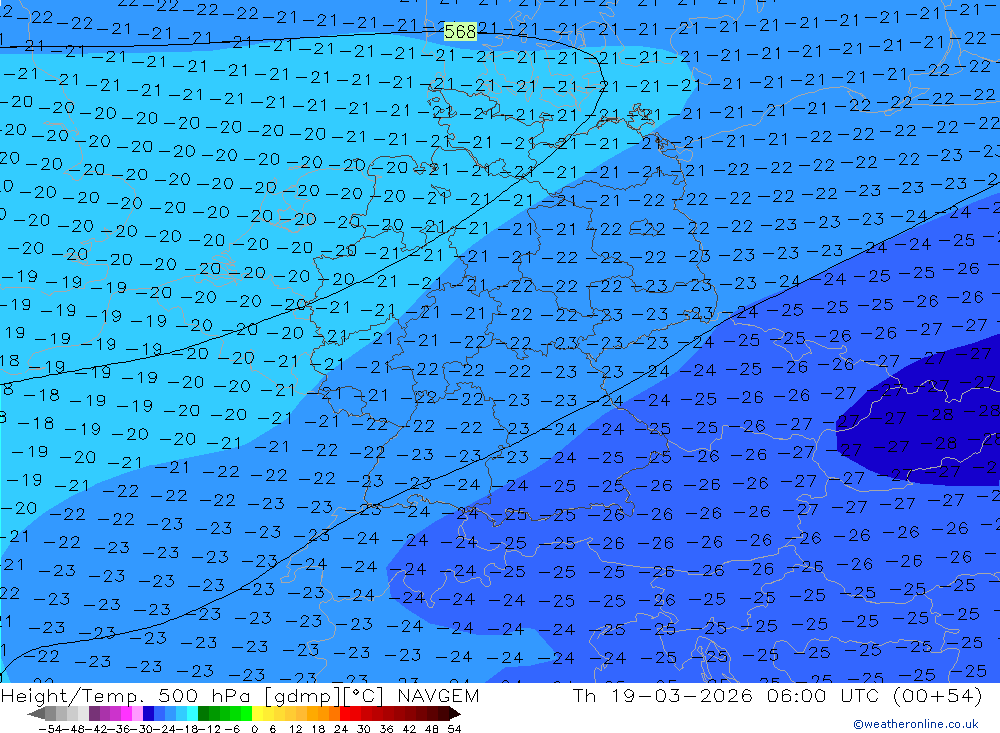Click the dark maroon right arrow end of the scale
1000x733 pixels.
tap(455, 713)
